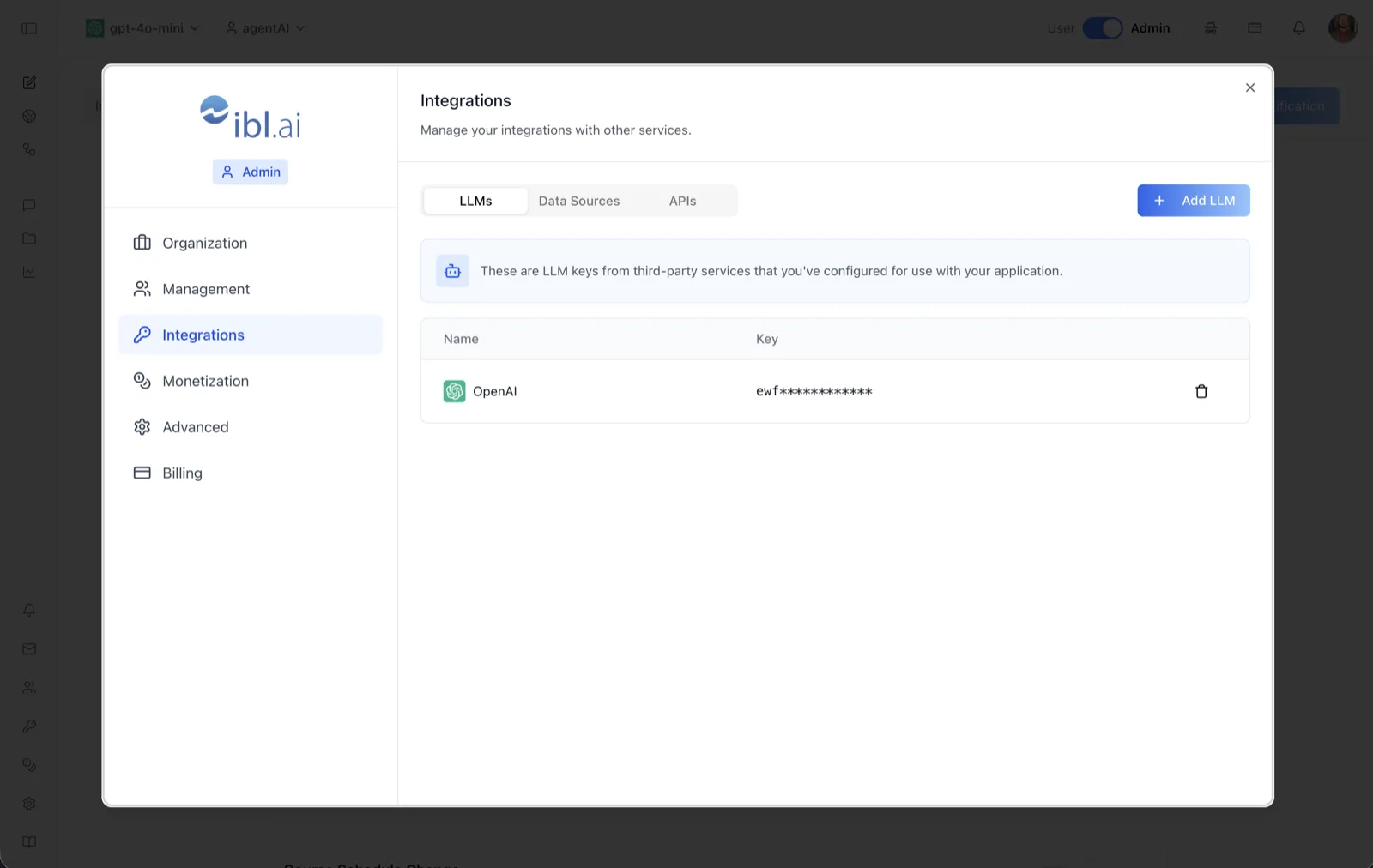Click the Key column header

pos(766,339)
